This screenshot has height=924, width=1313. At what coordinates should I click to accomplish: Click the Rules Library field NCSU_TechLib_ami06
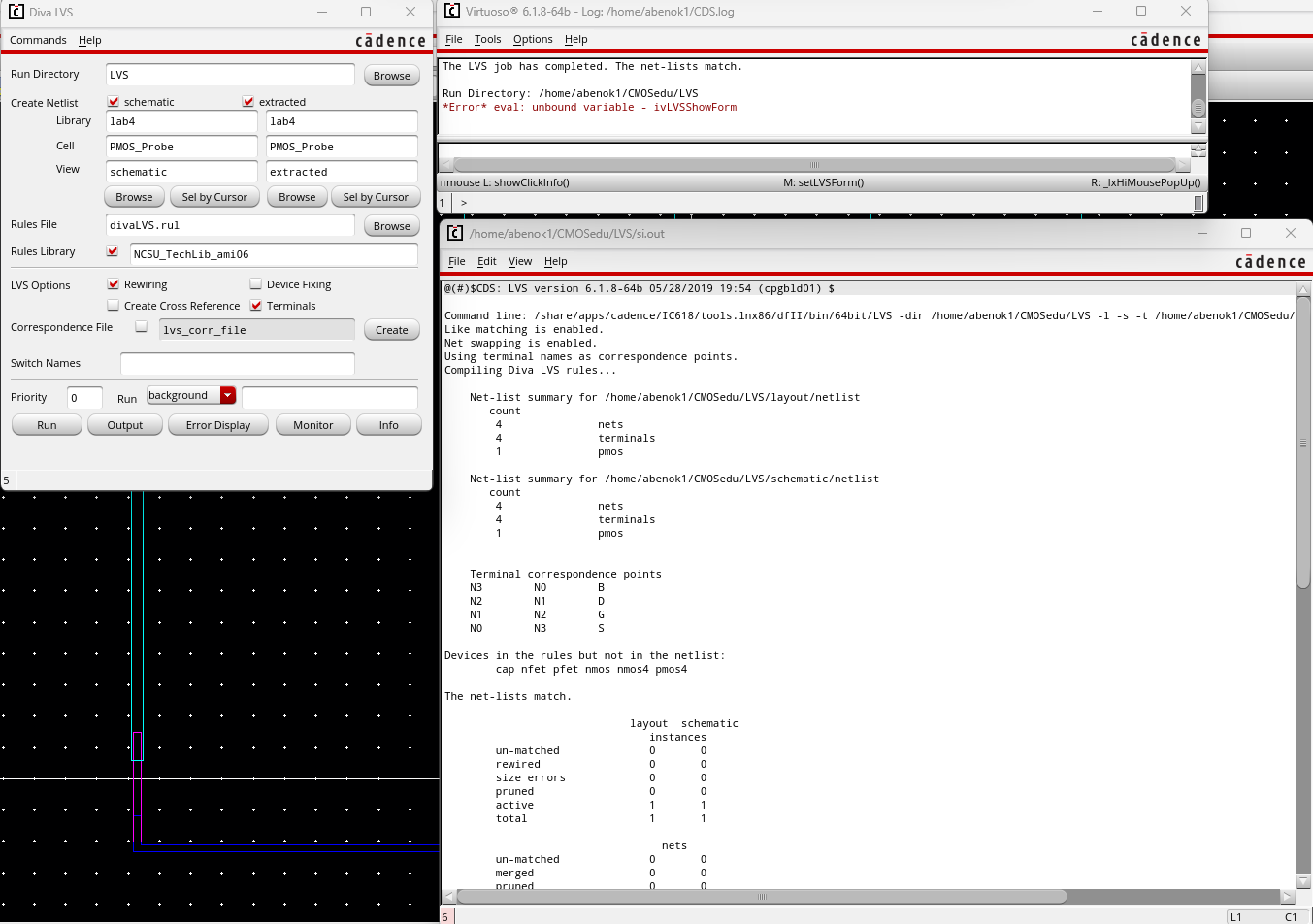[274, 254]
